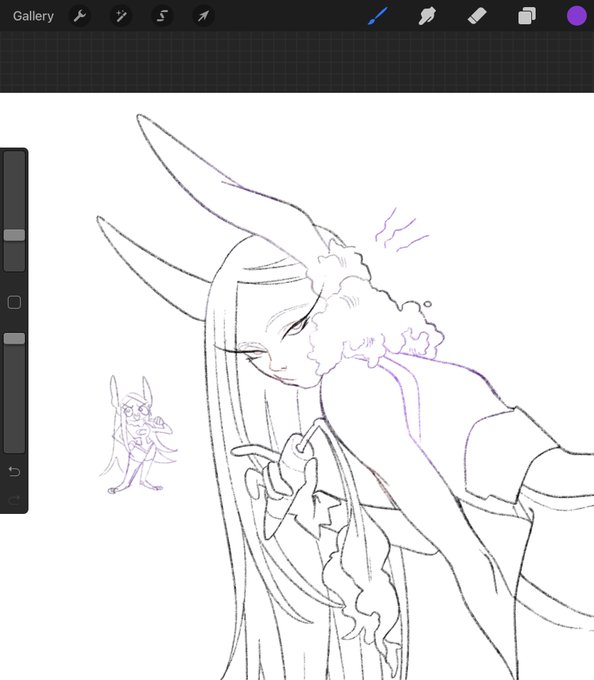The height and width of the screenshot is (680, 594).
Task: Open the purple color picker
Action: click(x=577, y=16)
